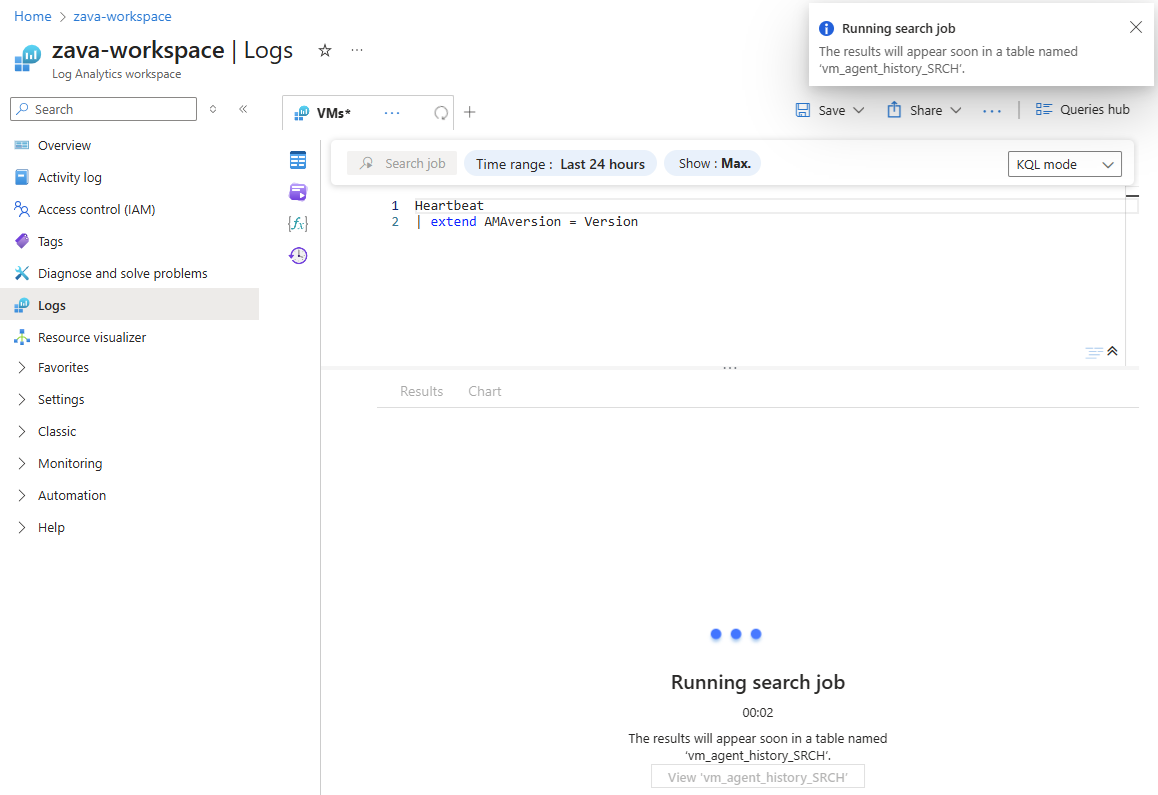The height and width of the screenshot is (795, 1158).
Task: Click the editor-results splitter ellipsis handle
Action: pos(730,367)
